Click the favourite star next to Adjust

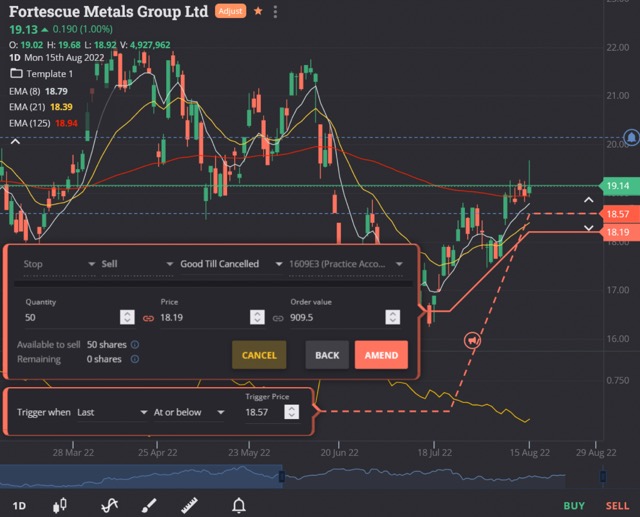[258, 11]
